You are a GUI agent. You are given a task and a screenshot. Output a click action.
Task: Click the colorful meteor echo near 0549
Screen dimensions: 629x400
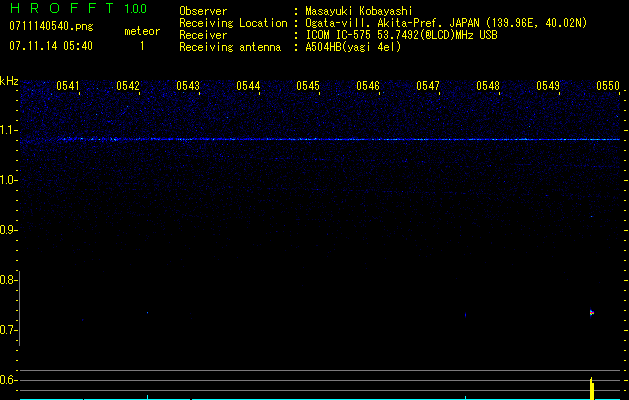point(591,313)
